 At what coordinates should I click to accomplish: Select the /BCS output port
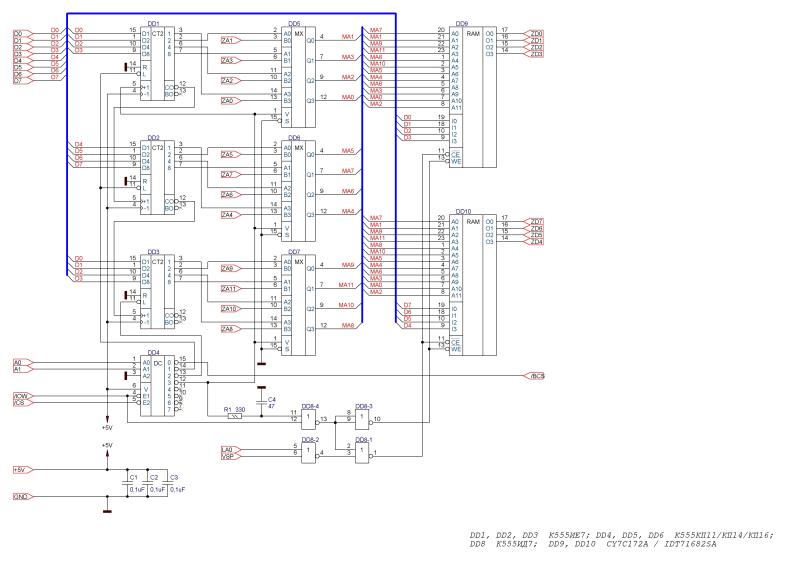[536, 377]
